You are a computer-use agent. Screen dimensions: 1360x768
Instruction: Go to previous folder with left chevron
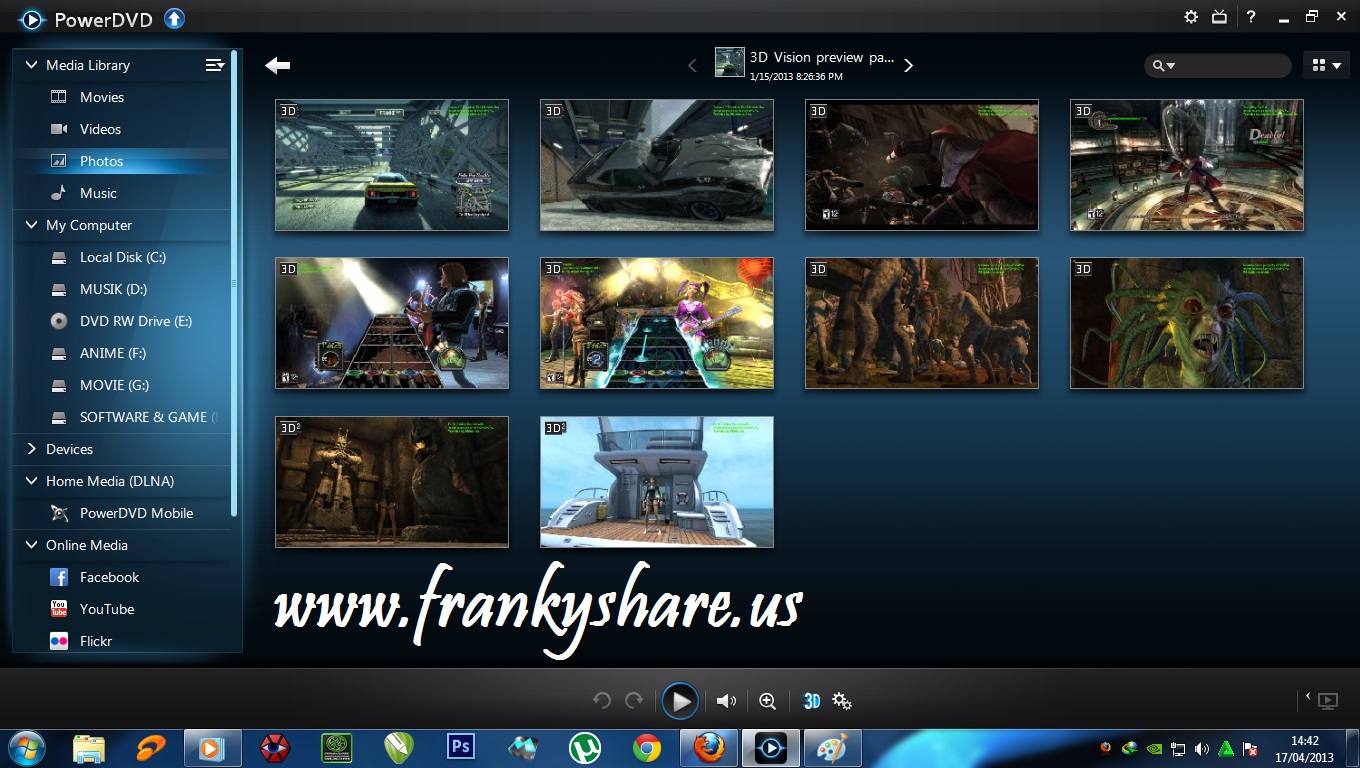(x=692, y=65)
